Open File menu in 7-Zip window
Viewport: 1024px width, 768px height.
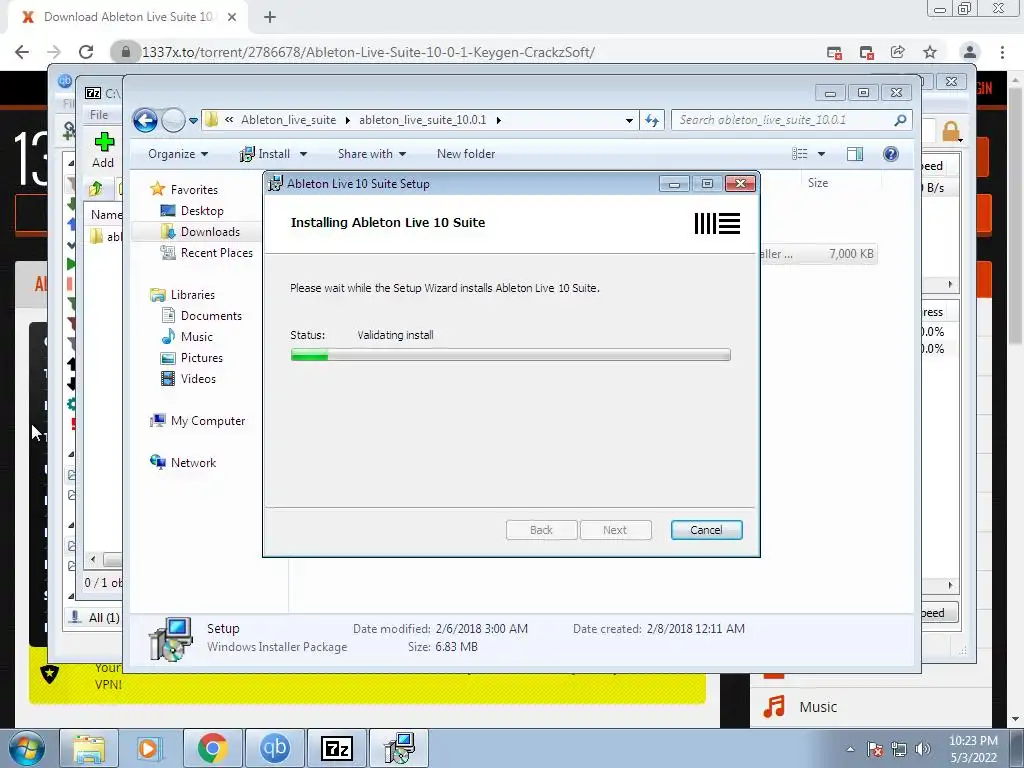click(99, 115)
